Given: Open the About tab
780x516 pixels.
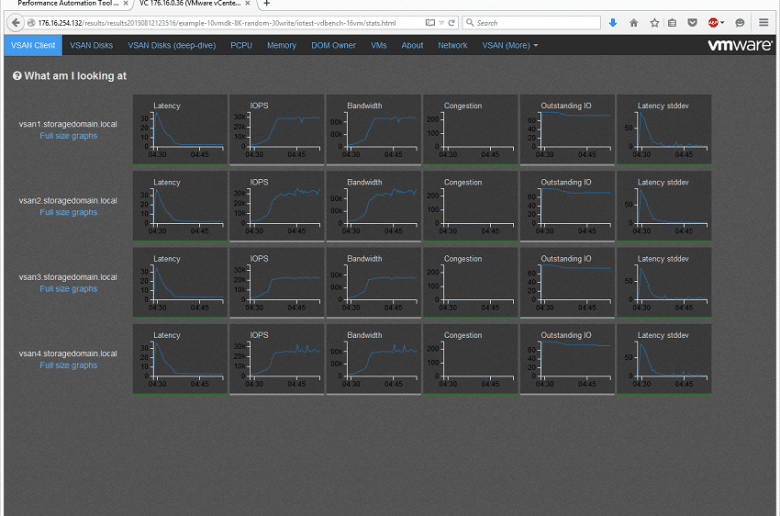Looking at the screenshot, I should click(412, 45).
